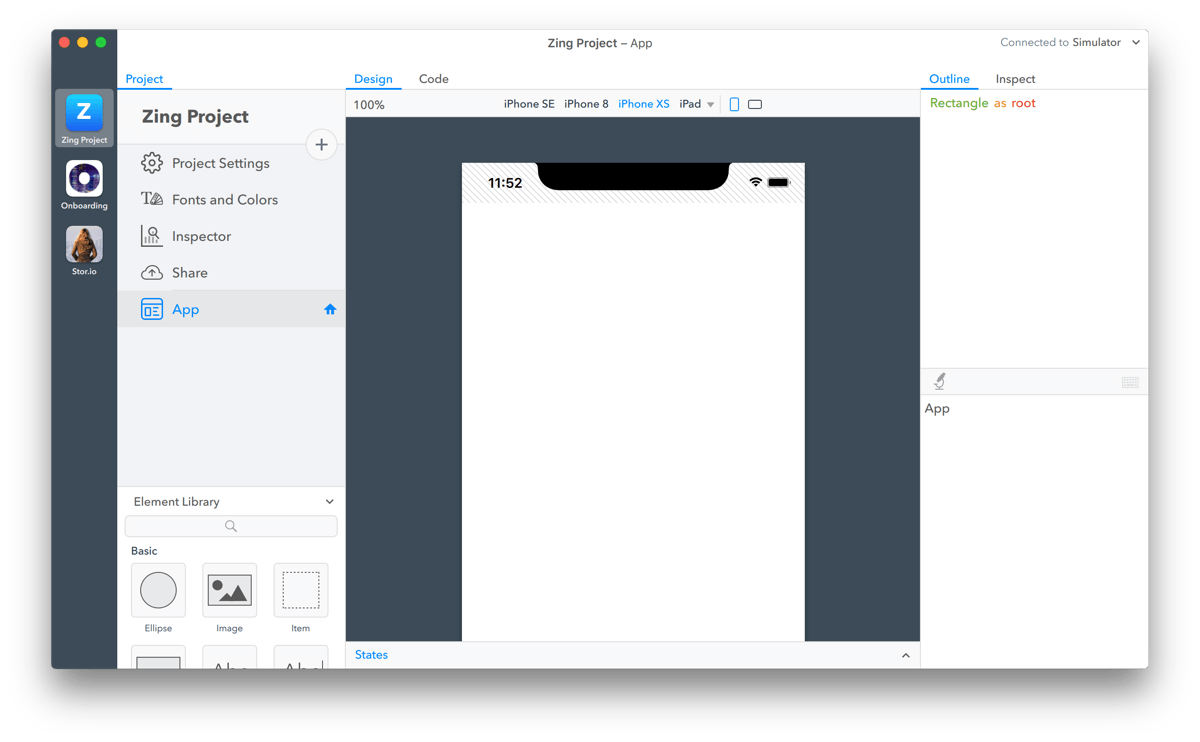The image size is (1200, 742).
Task: Select the Item element from library
Action: click(300, 590)
